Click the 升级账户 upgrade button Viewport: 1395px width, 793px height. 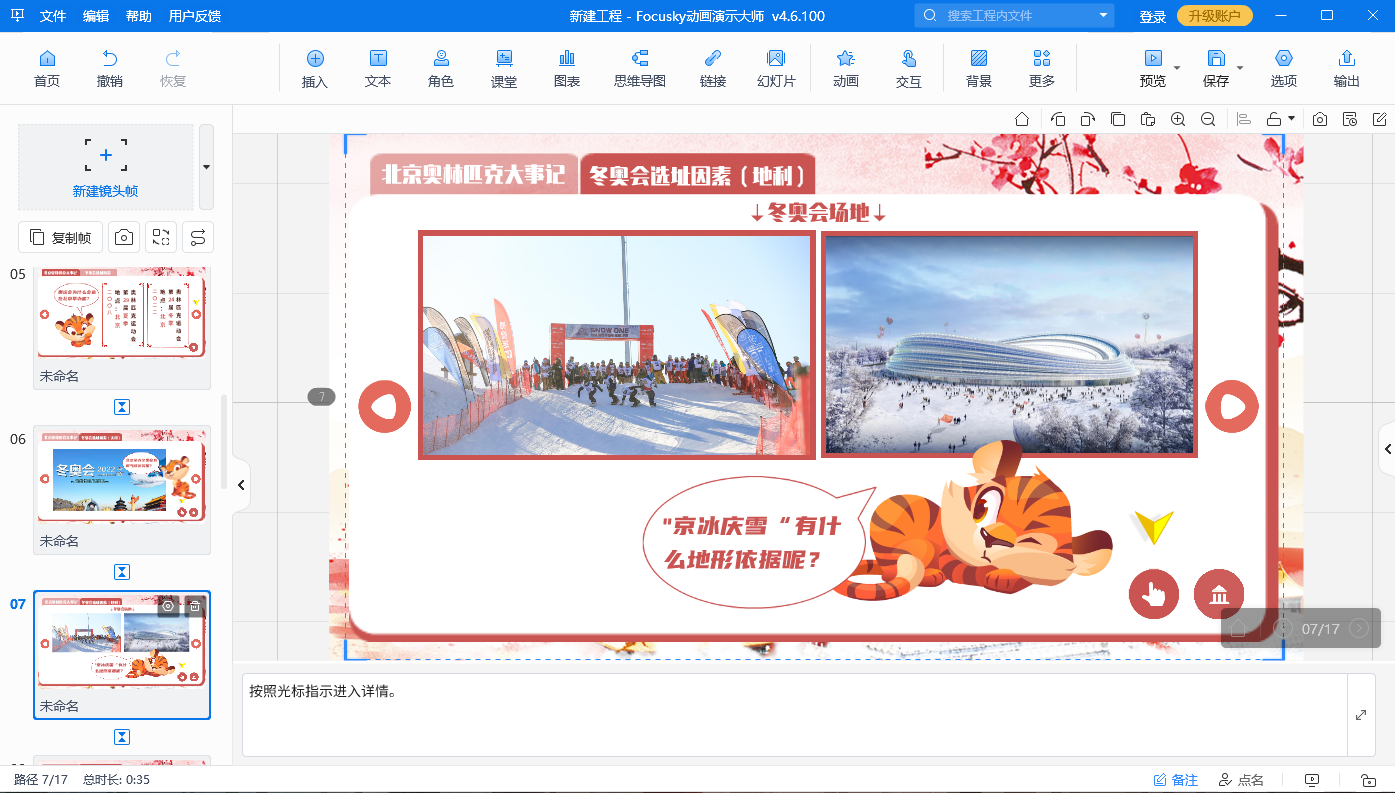[x=1215, y=16]
